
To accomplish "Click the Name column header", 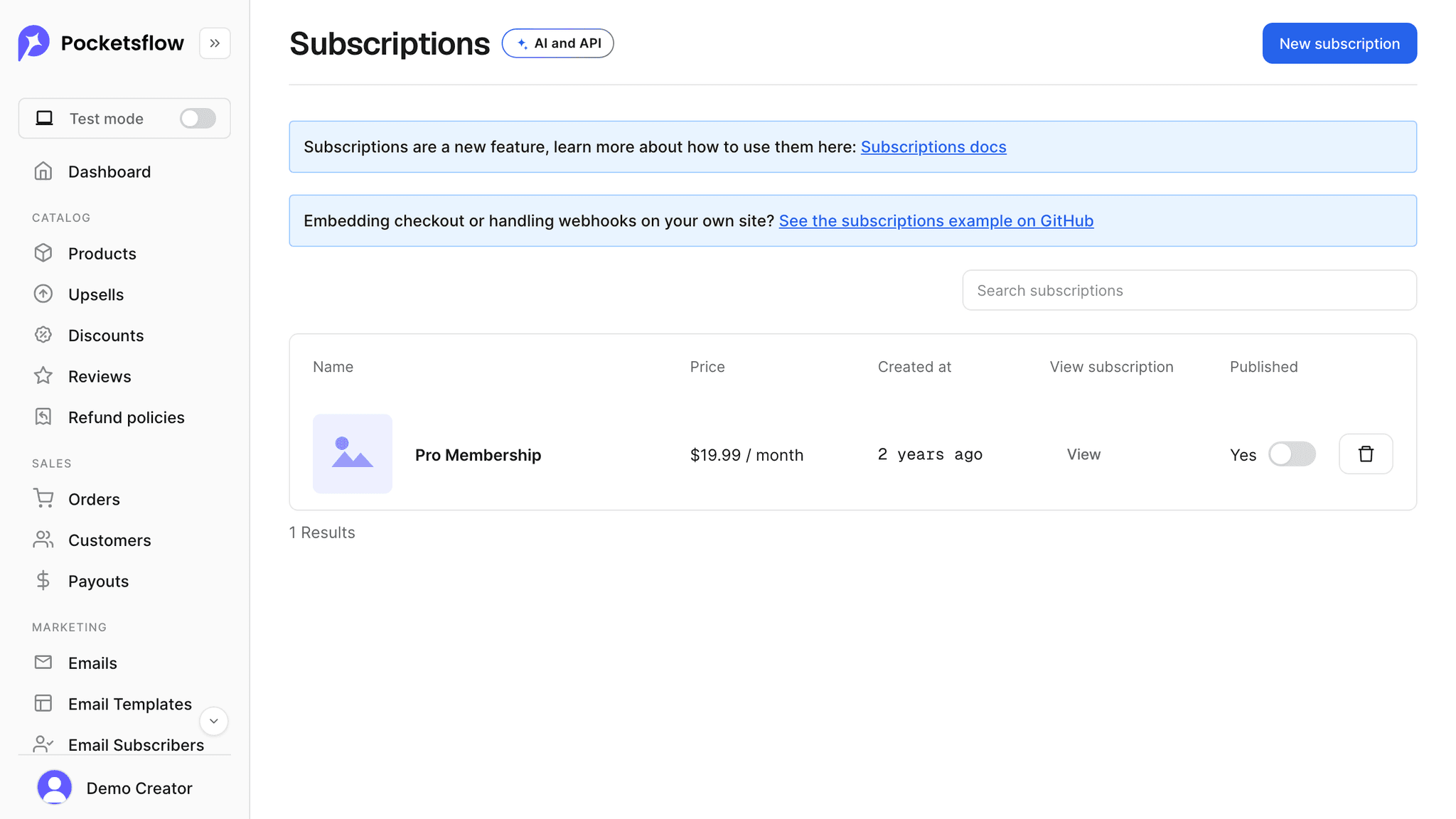I will tap(333, 367).
